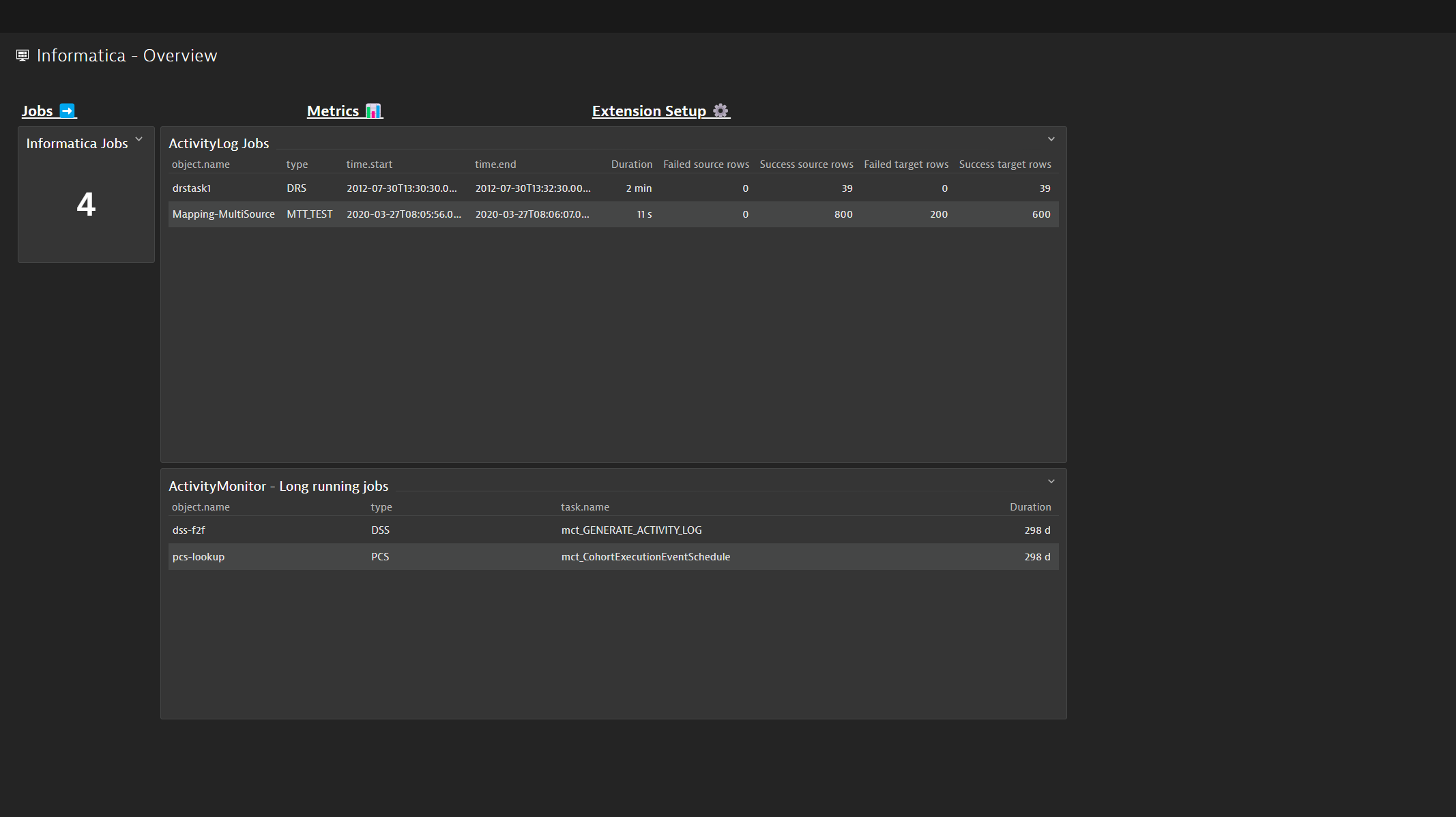Open the Metrics link

[334, 110]
